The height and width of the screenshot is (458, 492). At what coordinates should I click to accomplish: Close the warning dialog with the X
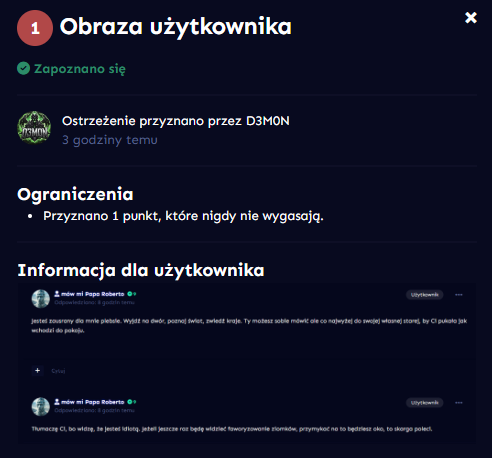pos(471,18)
